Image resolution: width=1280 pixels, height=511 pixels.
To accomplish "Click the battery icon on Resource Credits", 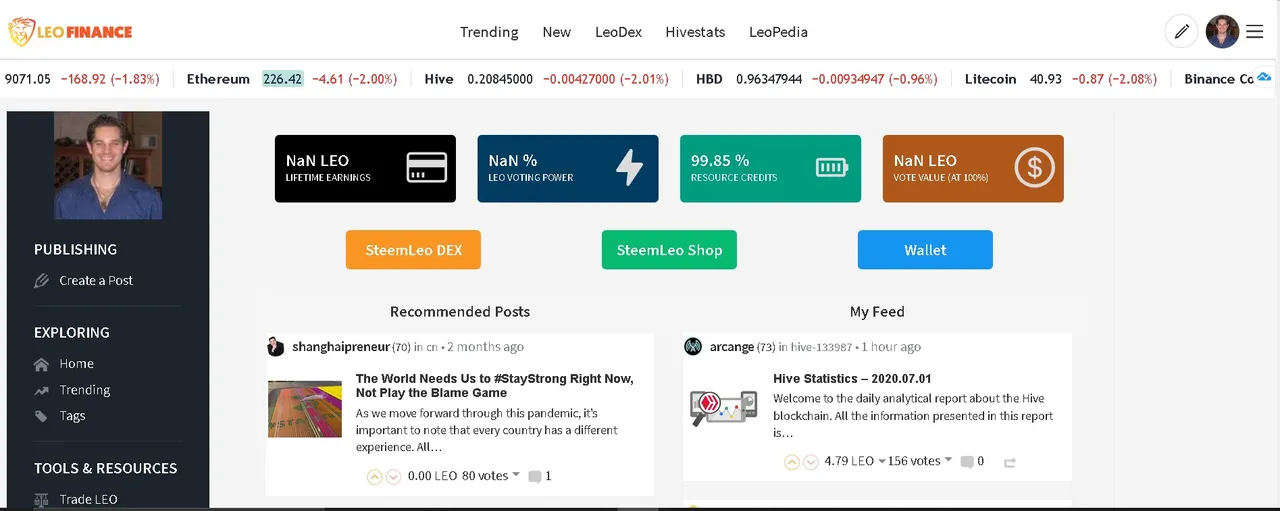I will coord(831,167).
